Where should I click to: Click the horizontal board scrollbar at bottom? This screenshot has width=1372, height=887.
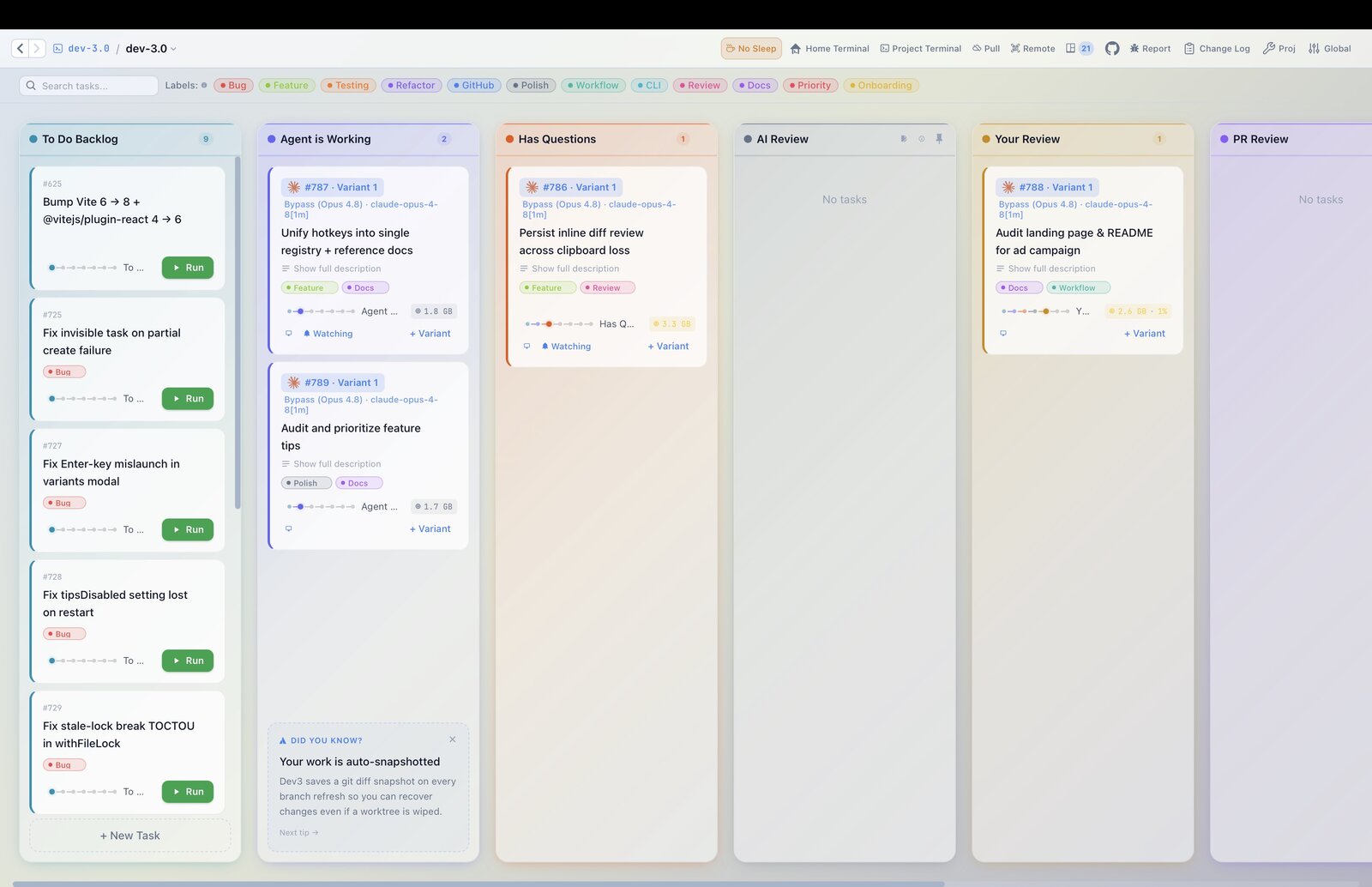pyautogui.click(x=478, y=884)
